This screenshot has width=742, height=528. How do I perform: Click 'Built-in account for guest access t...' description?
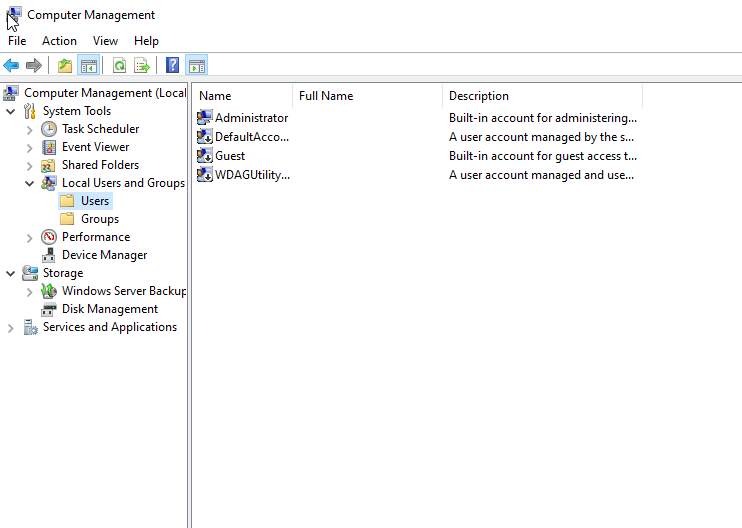543,156
